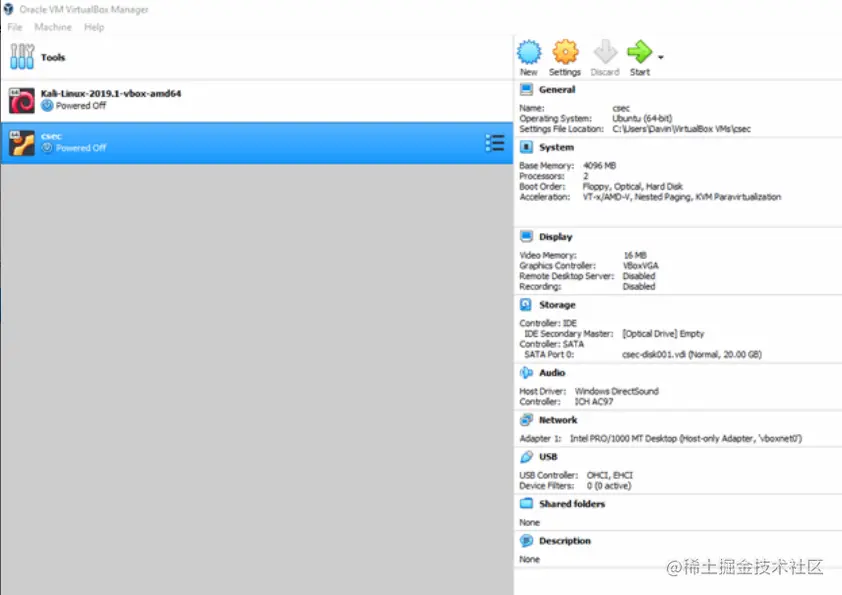Click the Storage disk icon
This screenshot has height=595, width=842.
pyautogui.click(x=526, y=304)
